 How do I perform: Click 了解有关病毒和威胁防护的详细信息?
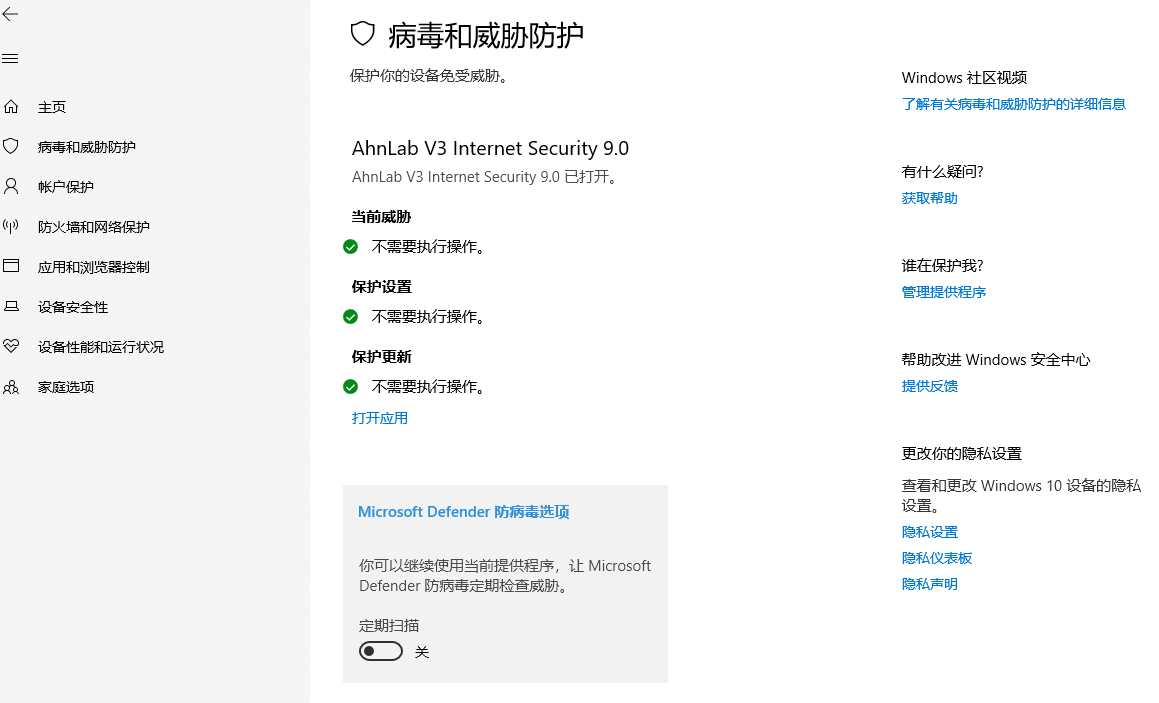1013,103
